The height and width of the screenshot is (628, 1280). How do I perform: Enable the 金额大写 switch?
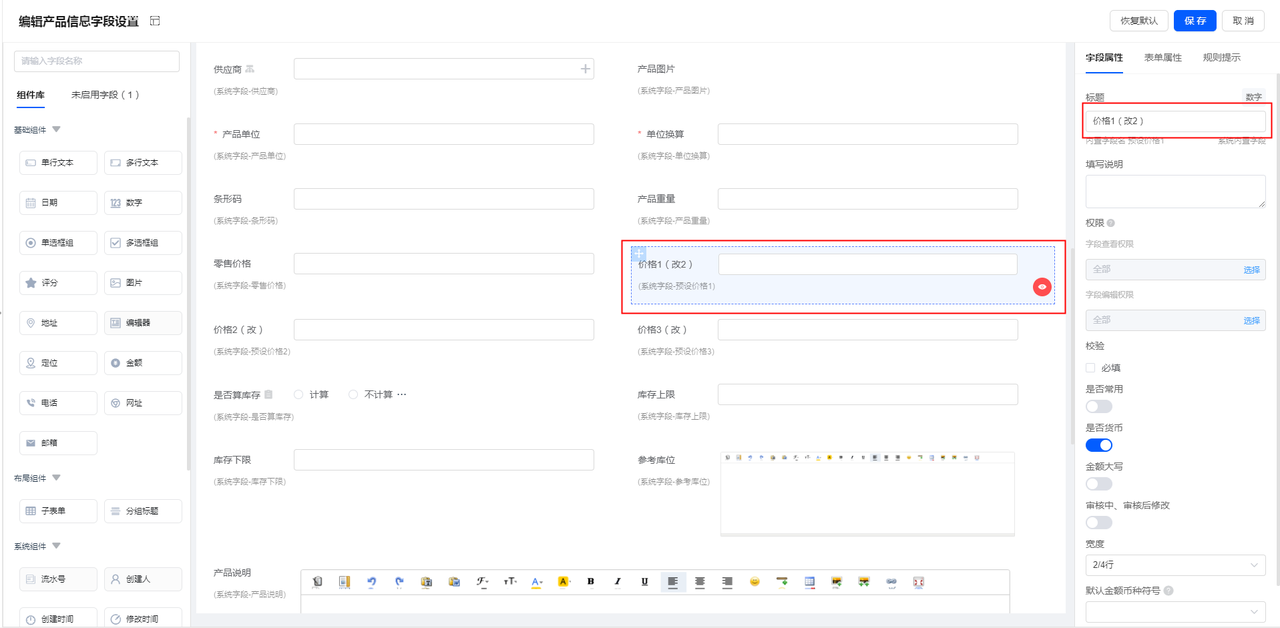[1099, 484]
